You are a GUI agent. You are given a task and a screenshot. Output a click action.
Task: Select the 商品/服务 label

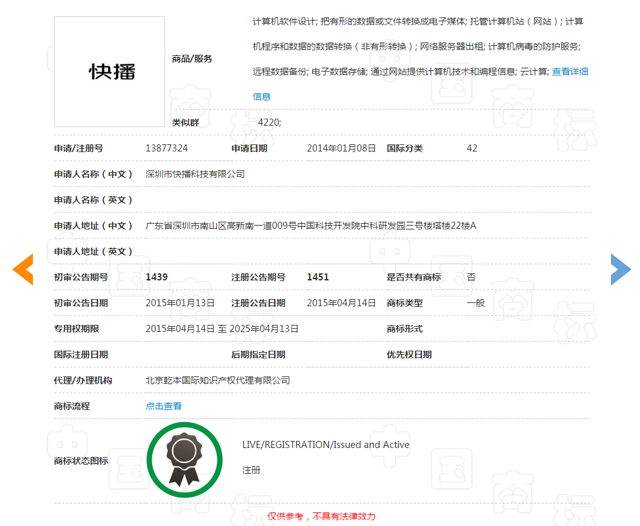point(192,59)
